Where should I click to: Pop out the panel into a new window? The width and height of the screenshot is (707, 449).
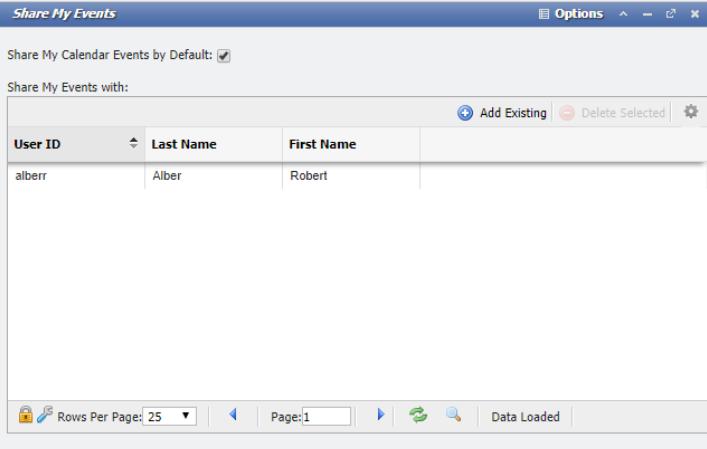pyautogui.click(x=671, y=14)
